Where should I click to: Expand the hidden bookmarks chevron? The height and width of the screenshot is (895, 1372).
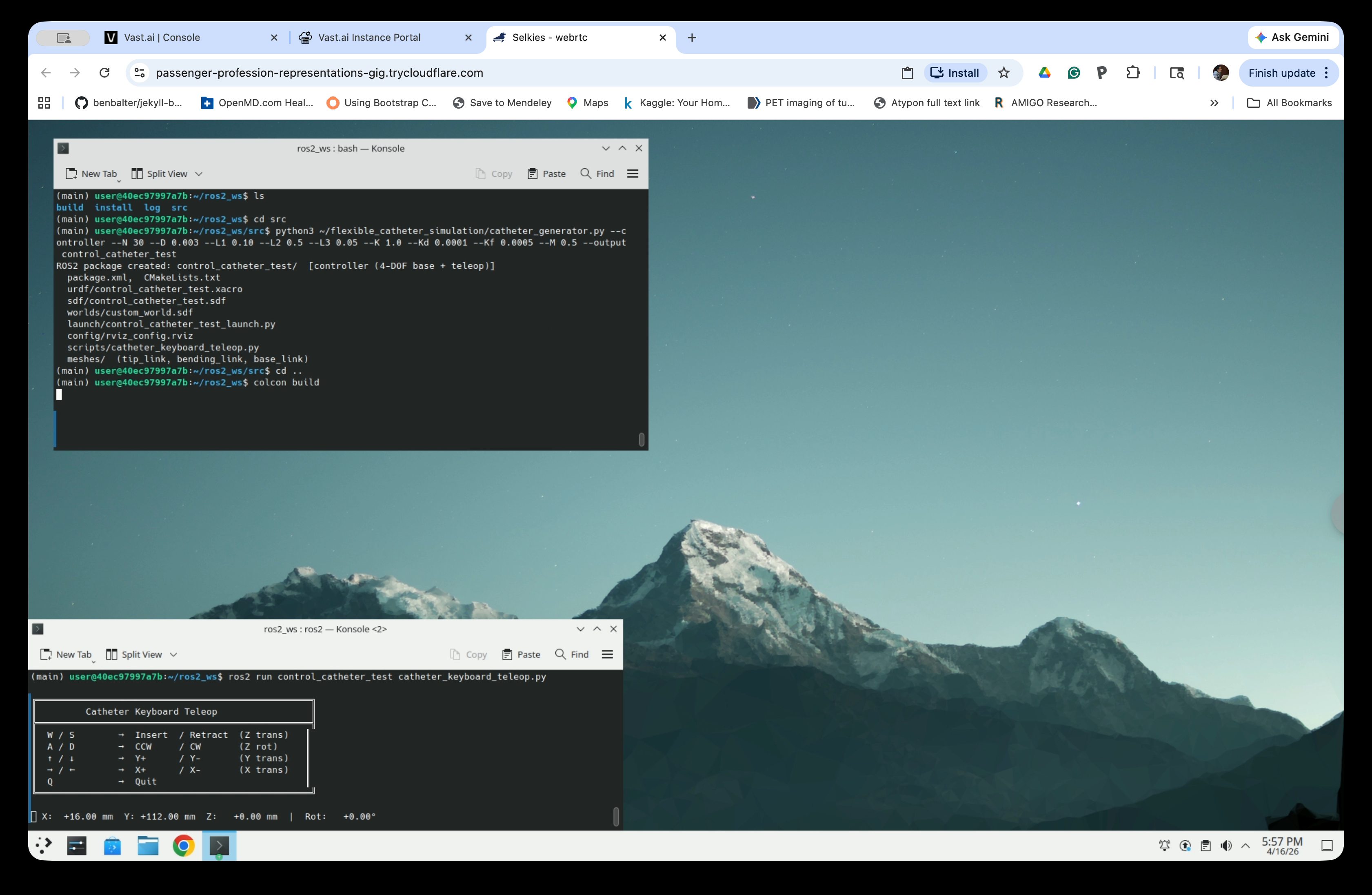pyautogui.click(x=1214, y=102)
